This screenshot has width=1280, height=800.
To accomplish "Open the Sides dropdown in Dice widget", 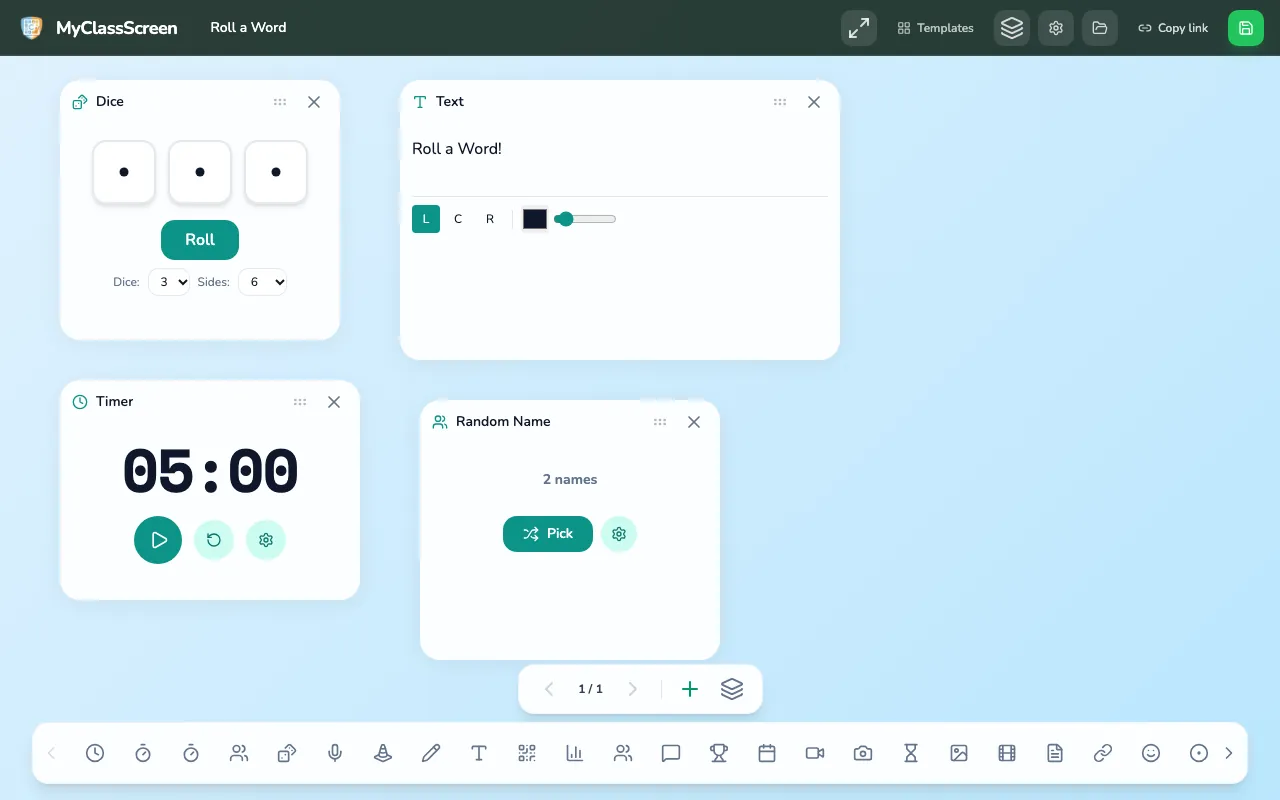I will pyautogui.click(x=263, y=282).
